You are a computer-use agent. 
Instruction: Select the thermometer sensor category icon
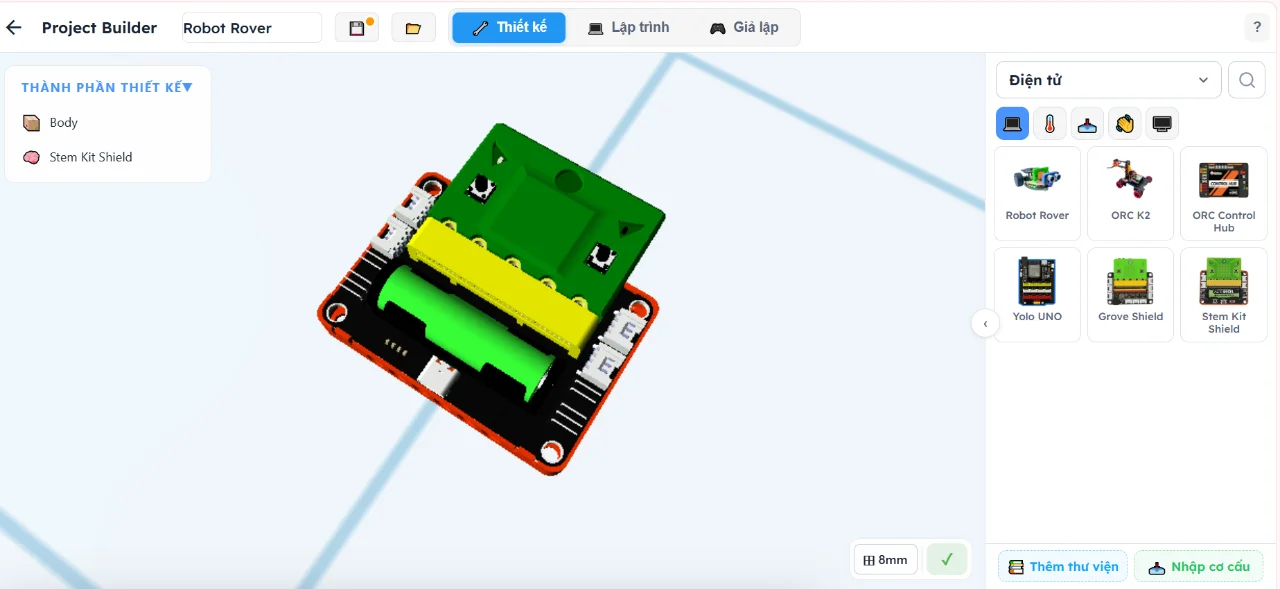1049,124
